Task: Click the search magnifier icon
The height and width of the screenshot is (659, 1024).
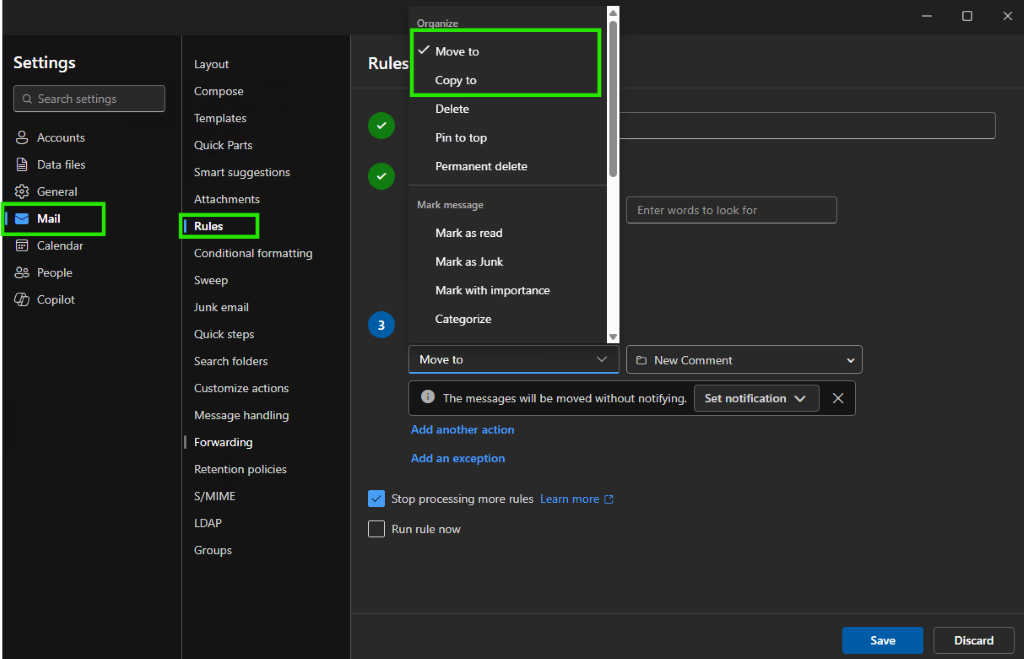Action: click(27, 99)
